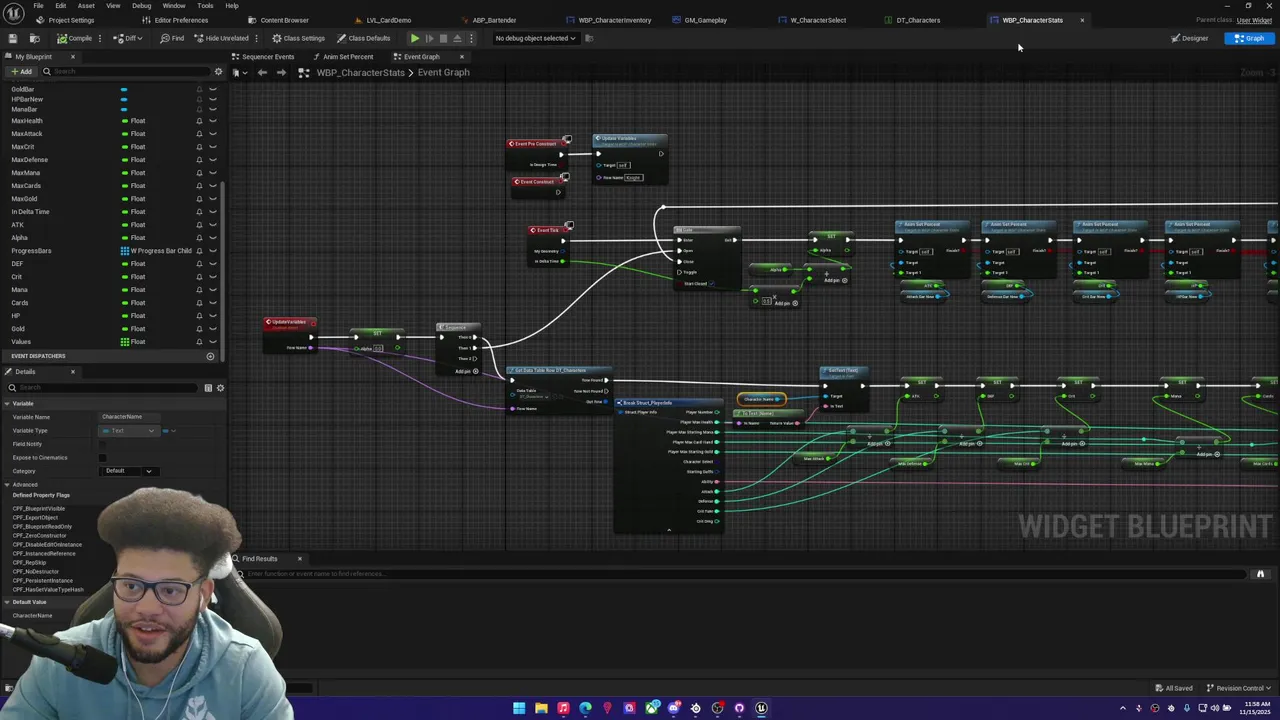Select the In Delta Time variable
The image size is (1280, 720).
pyautogui.click(x=30, y=212)
